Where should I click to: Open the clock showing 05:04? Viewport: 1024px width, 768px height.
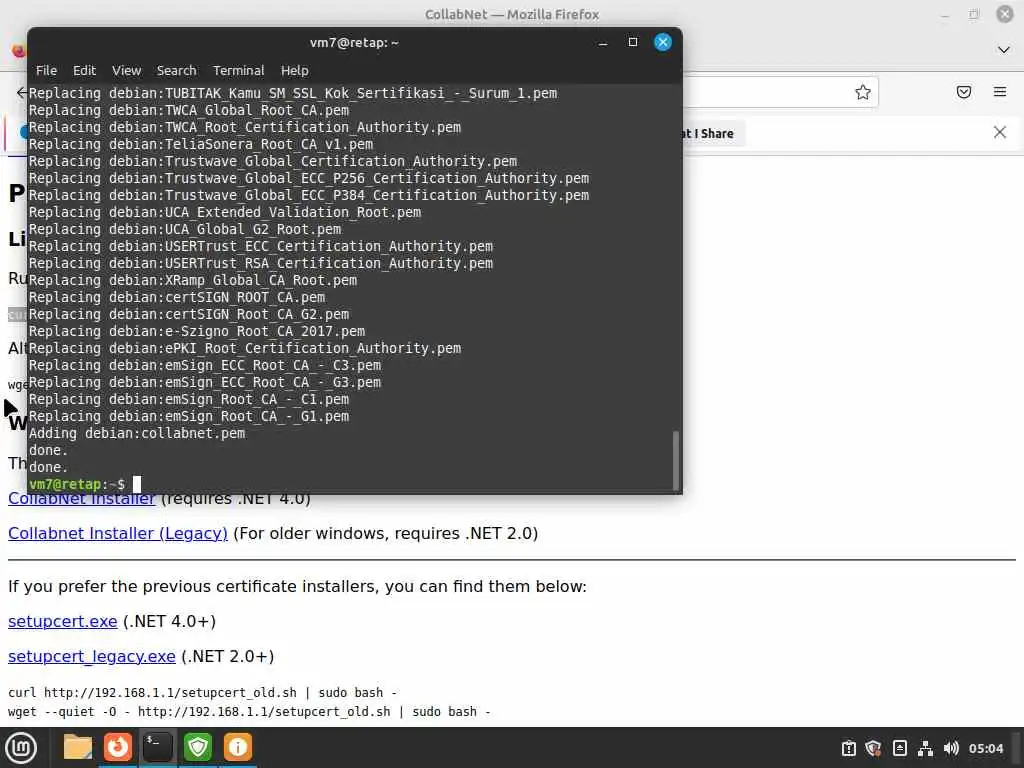pyautogui.click(x=986, y=748)
